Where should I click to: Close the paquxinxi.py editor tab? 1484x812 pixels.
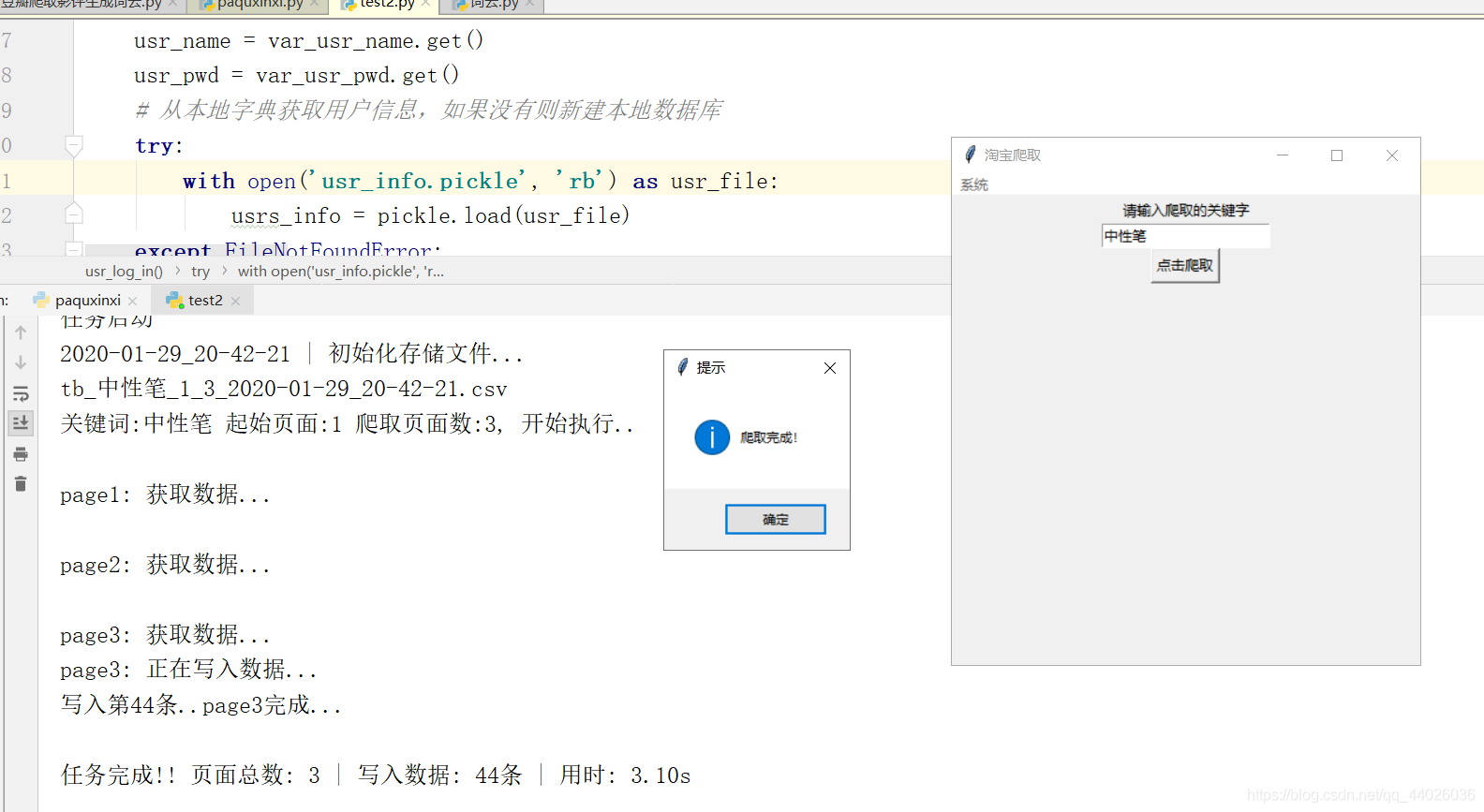pyautogui.click(x=315, y=4)
